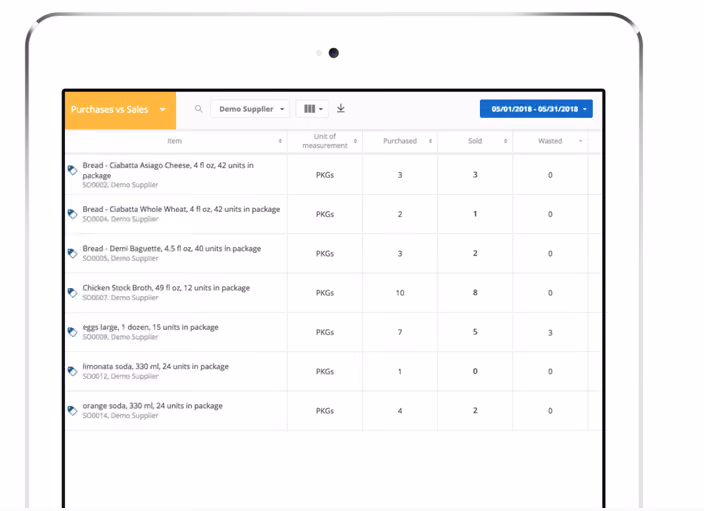Click tag icon for orange soda row
The width and height of the screenshot is (704, 511).
click(72, 410)
